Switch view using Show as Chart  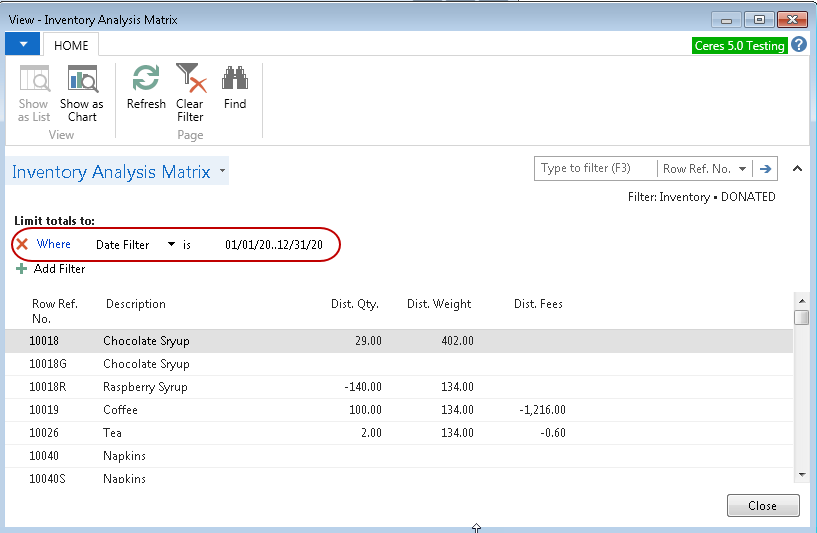pos(81,79)
